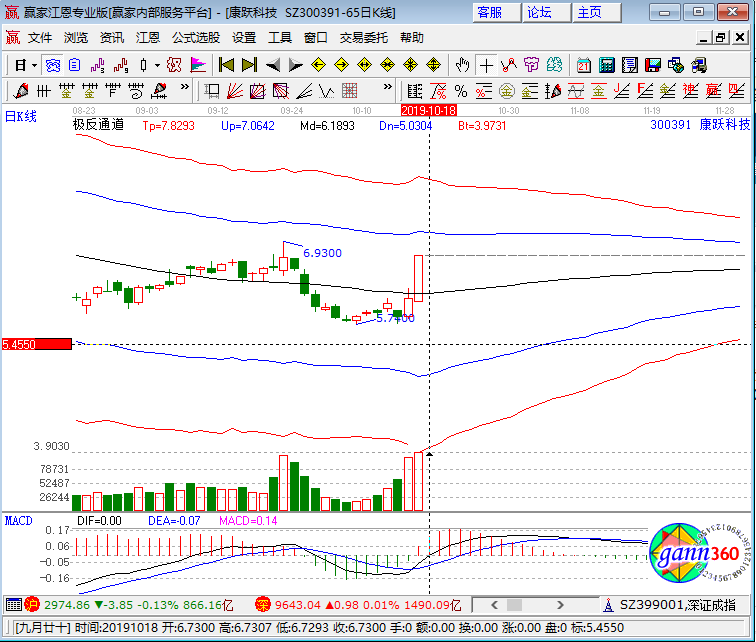Click the jump-to-first-bar arrow icon

226,65
